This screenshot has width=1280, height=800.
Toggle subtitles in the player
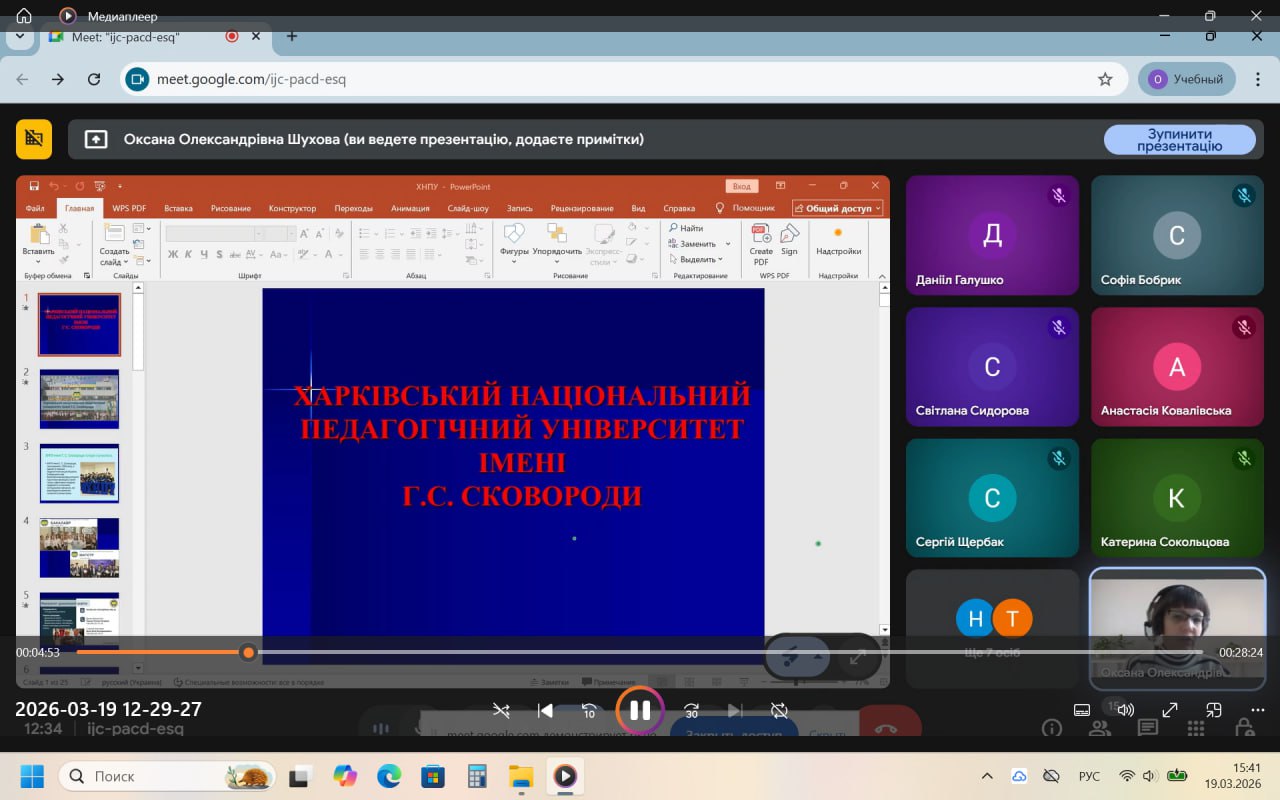point(1081,711)
